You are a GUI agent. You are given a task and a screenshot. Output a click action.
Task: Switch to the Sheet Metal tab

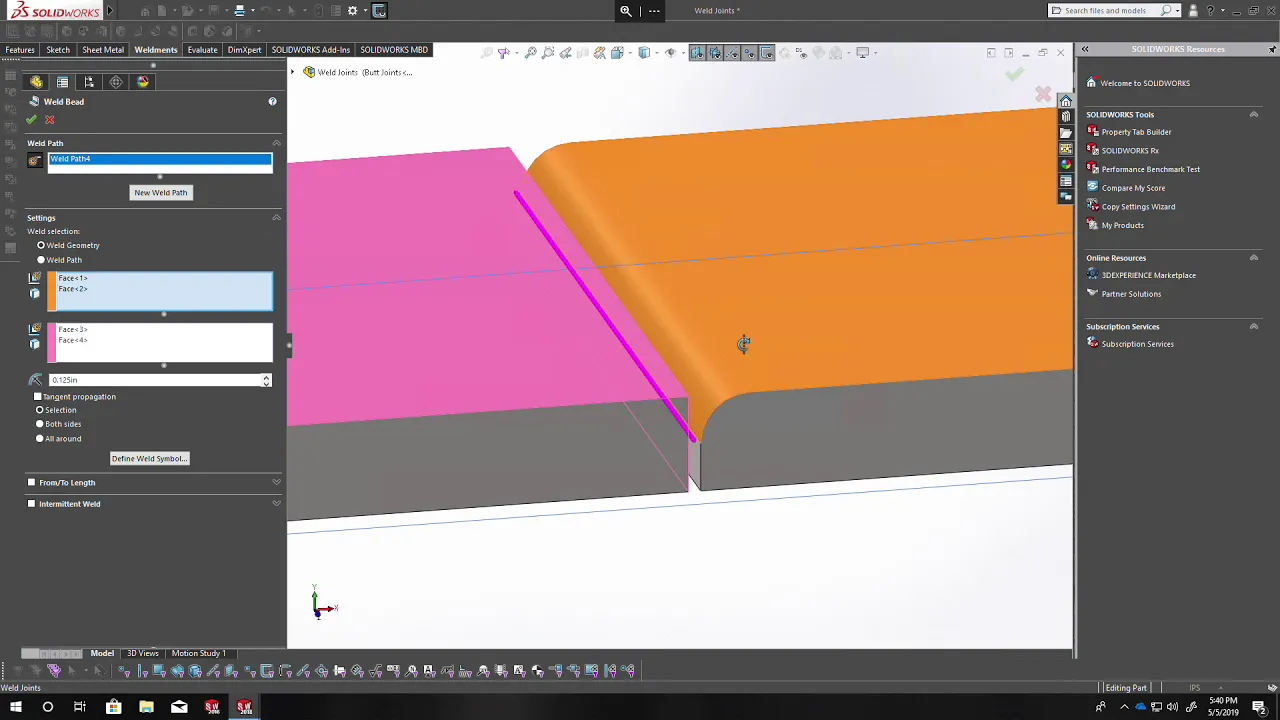[x=103, y=50]
